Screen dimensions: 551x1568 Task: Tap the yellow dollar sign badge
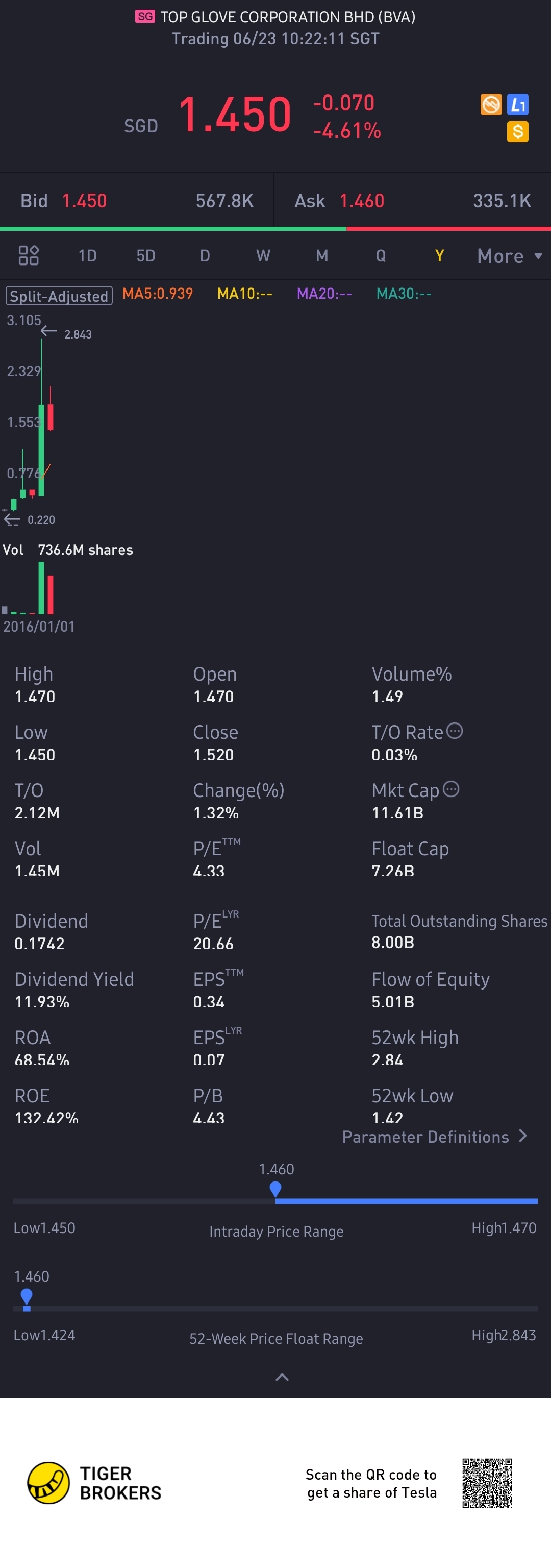(x=517, y=132)
